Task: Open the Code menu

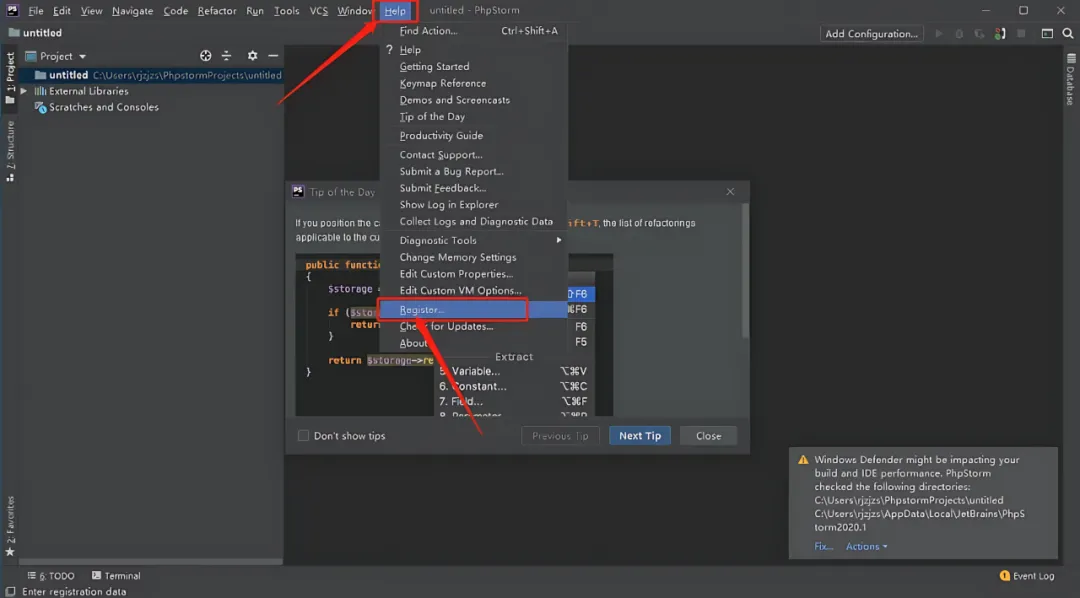Action: (176, 10)
